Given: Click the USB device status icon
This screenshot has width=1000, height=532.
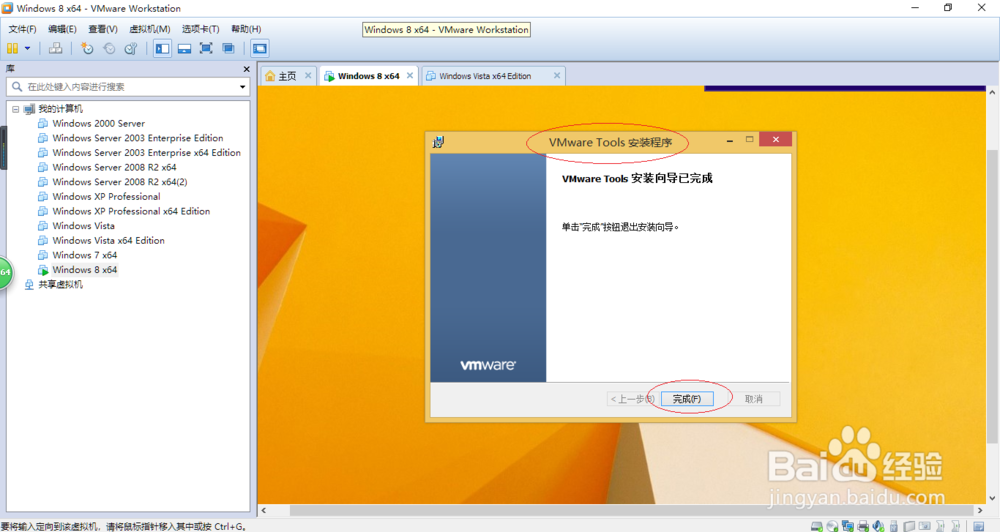Looking at the screenshot, I should pyautogui.click(x=893, y=526).
